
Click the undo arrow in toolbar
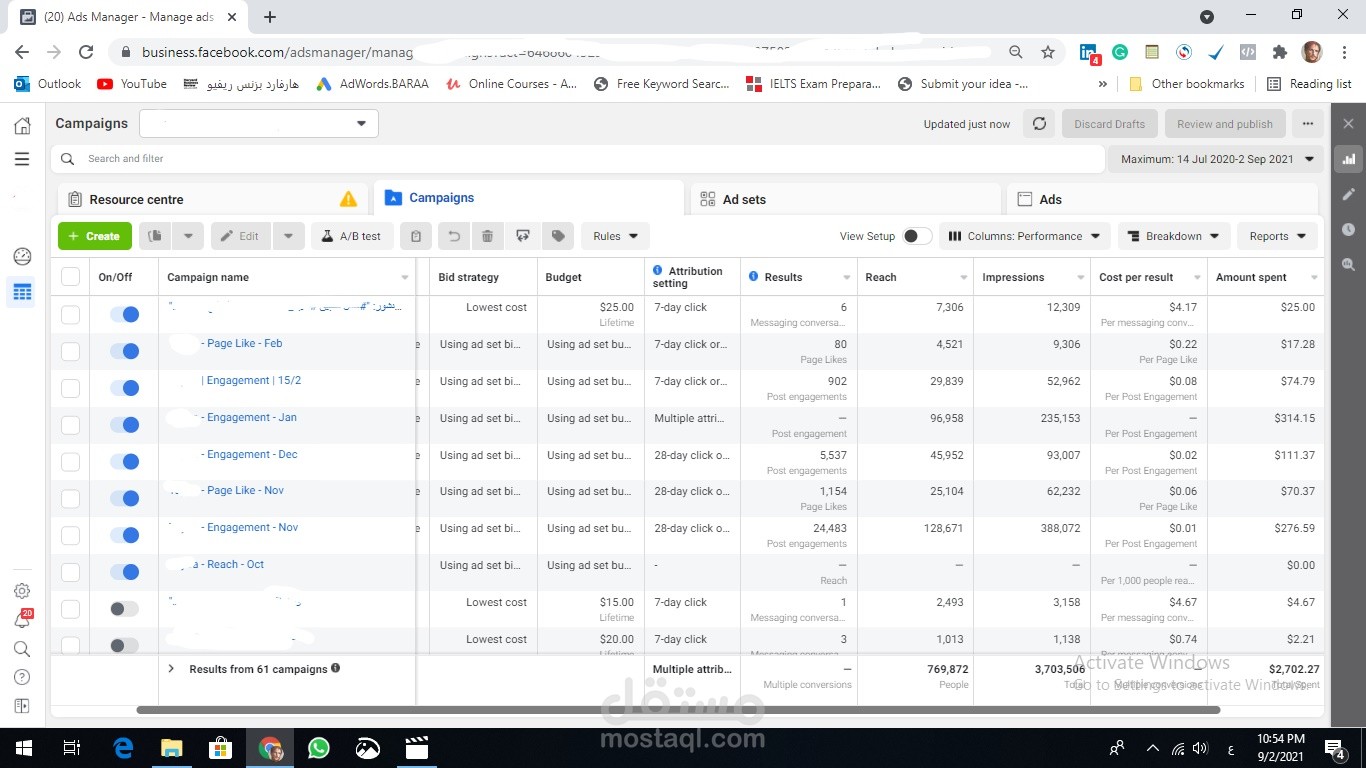(453, 236)
